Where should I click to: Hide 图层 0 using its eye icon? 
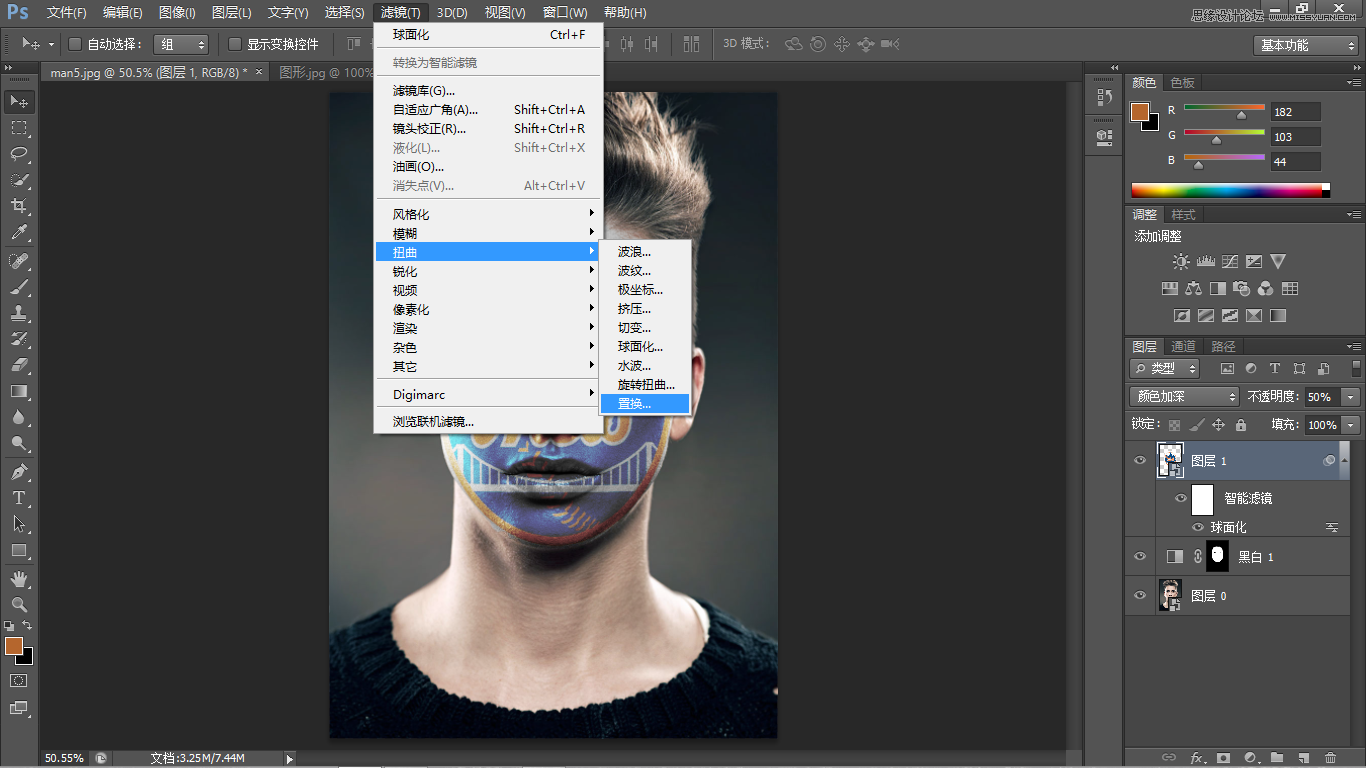tap(1139, 595)
